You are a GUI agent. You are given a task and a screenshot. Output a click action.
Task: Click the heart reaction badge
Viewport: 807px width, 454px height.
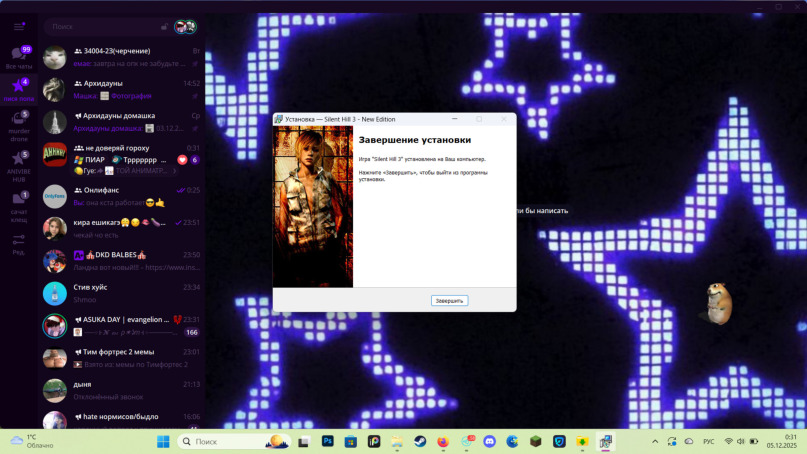[x=182, y=160]
